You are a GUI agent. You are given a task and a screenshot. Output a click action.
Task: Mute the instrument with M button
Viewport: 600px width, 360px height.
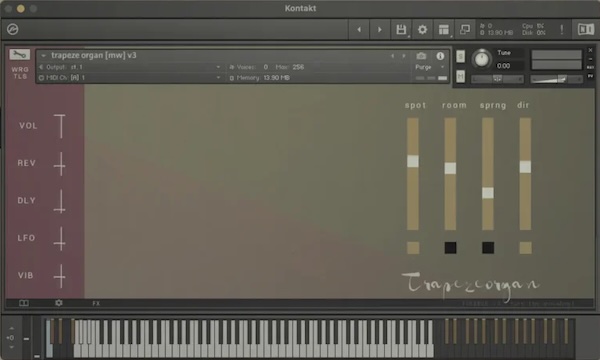pos(461,77)
